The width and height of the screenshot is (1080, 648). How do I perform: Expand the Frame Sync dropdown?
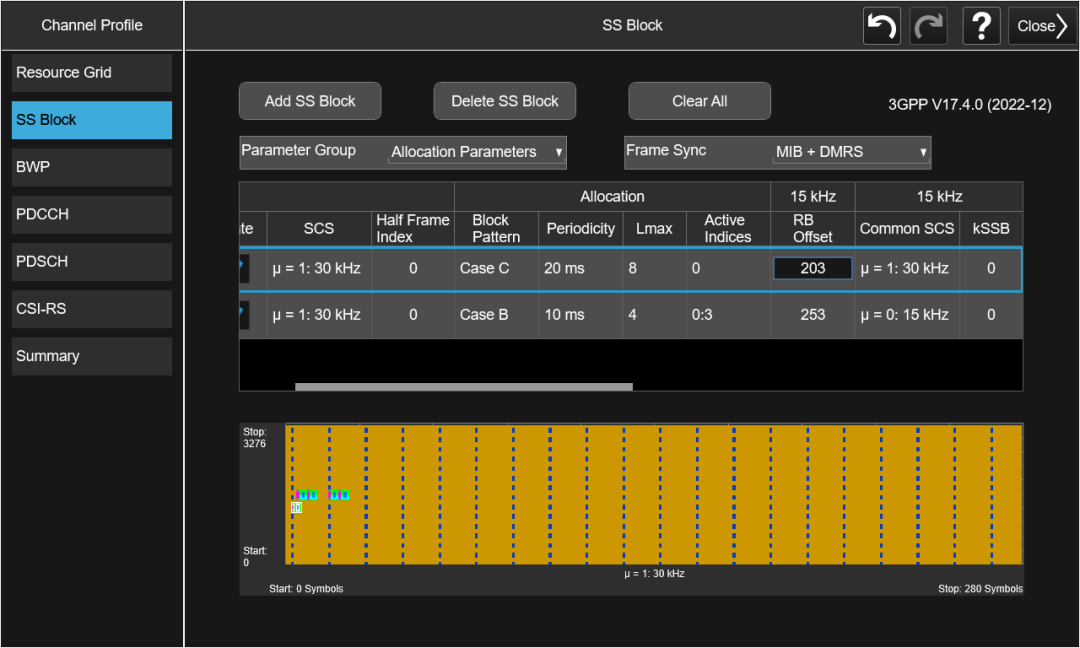pyautogui.click(x=852, y=152)
